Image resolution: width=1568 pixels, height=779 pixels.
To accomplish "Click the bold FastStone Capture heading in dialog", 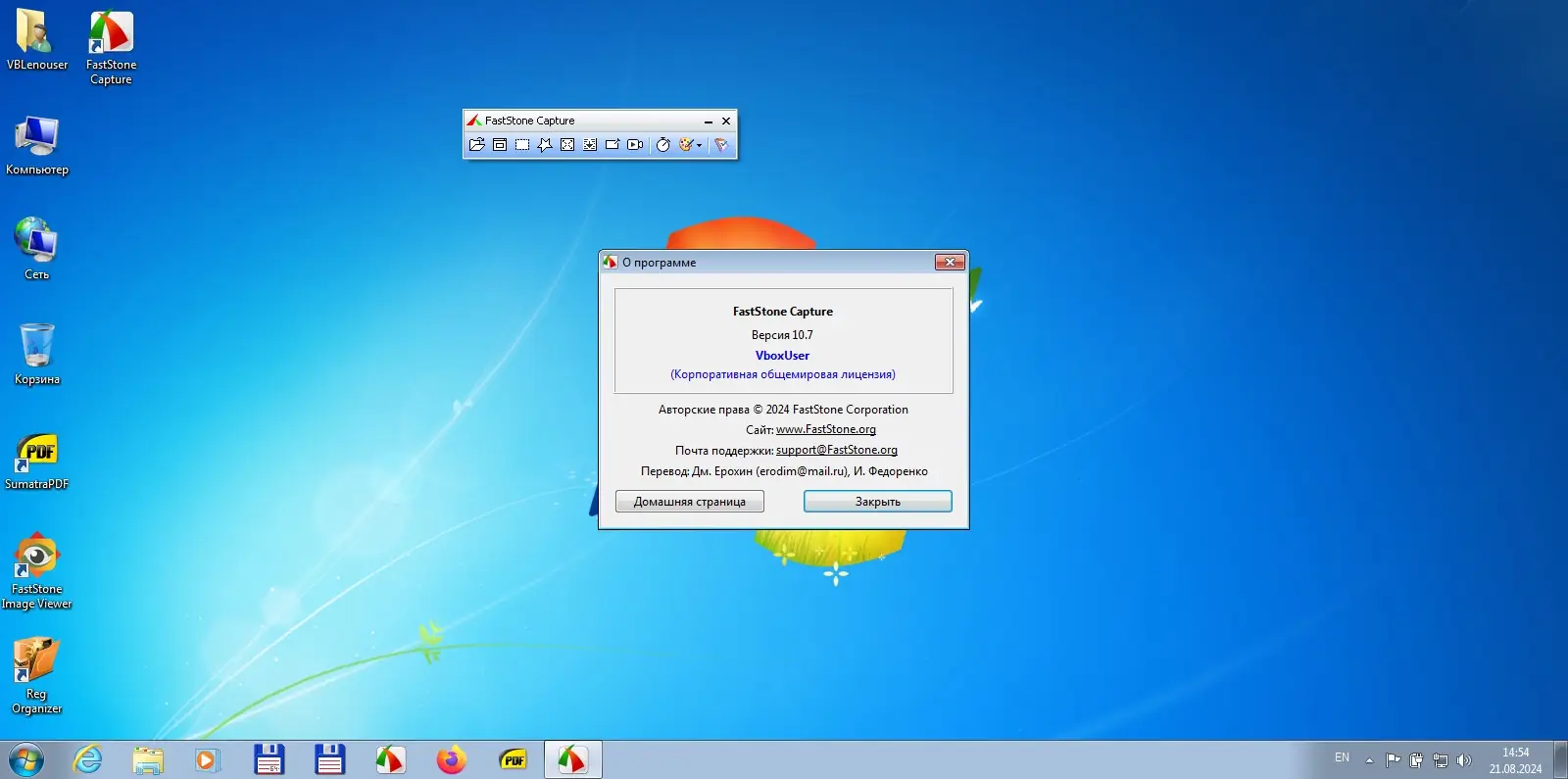I will coord(783,312).
